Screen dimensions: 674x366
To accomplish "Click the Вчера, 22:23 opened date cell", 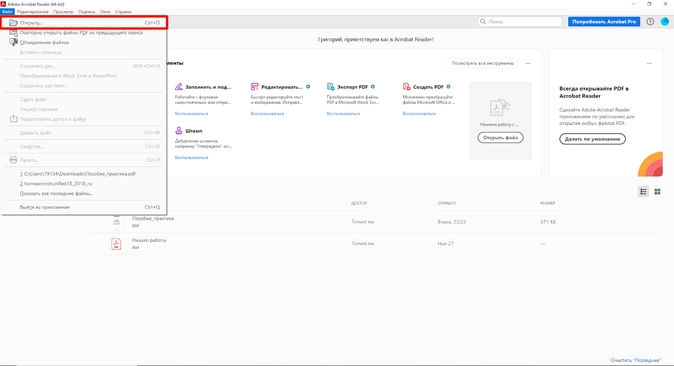I will (451, 222).
